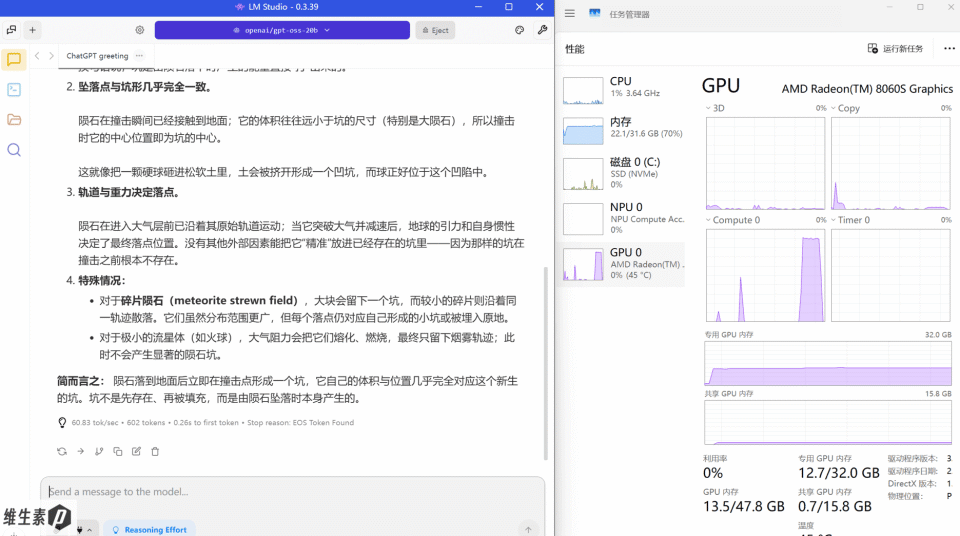Open the 3D engine graph dropdown
The height and width of the screenshot is (536, 960).
coord(708,108)
